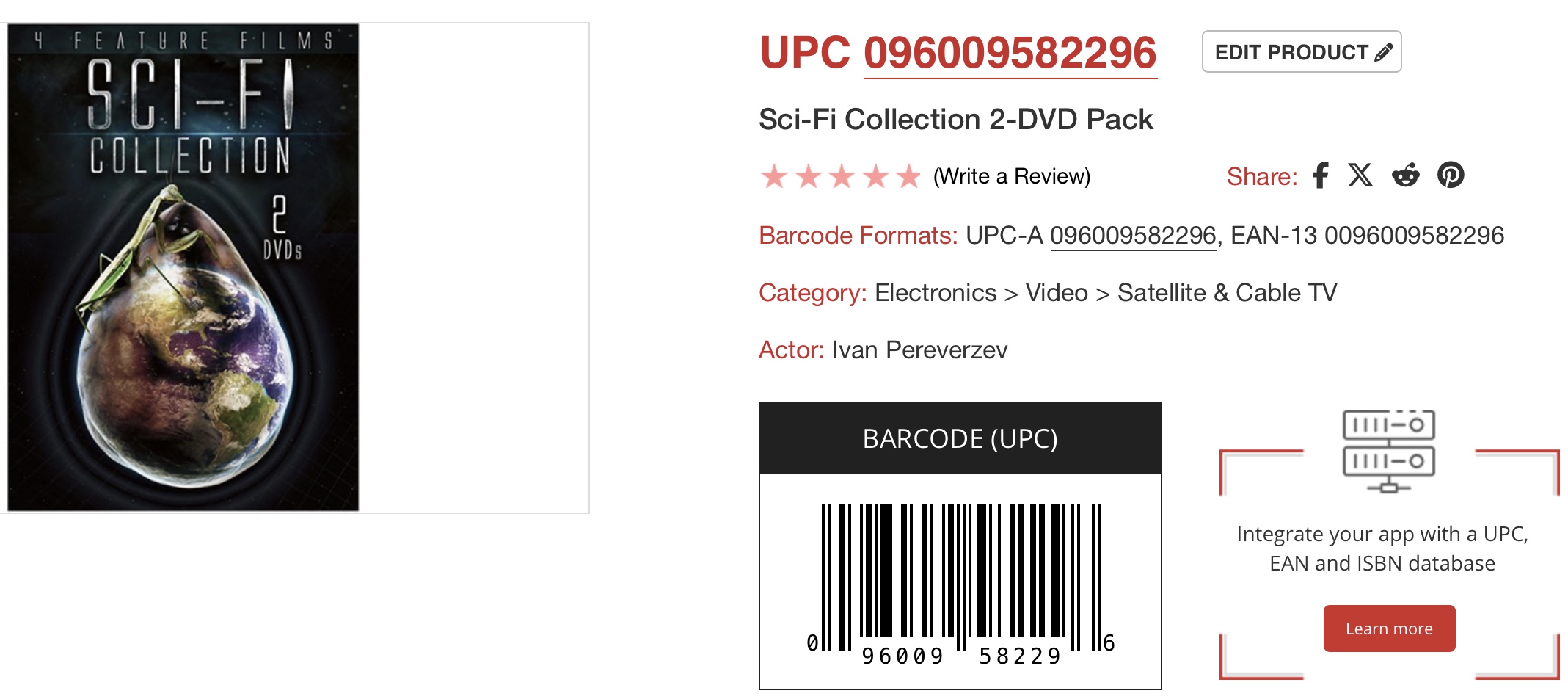Click the Satellite & Cable TV category
This screenshot has height=699, width=1568.
point(1227,293)
